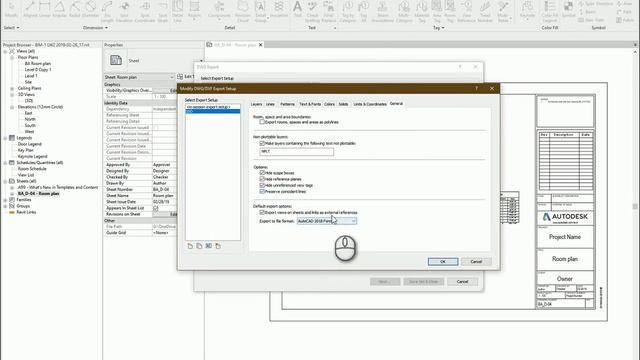Image resolution: width=640 pixels, height=360 pixels.
Task: Switch to the Patterns tab
Action: tap(287, 104)
